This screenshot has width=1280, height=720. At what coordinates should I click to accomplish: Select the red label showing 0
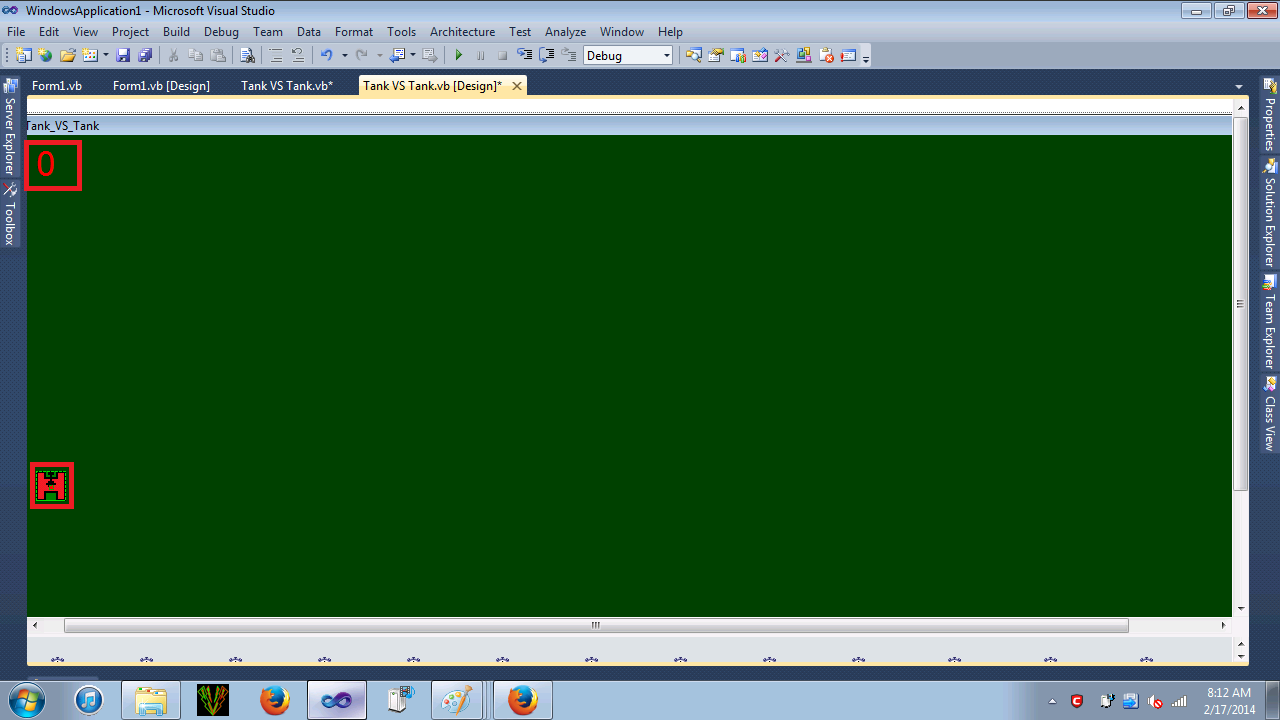click(x=52, y=165)
